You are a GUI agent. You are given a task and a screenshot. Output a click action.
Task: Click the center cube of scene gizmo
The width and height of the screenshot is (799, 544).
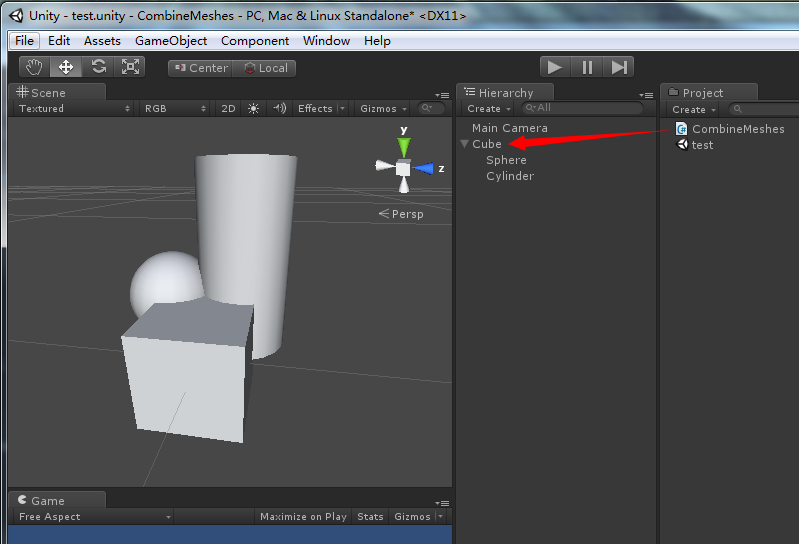tap(403, 169)
